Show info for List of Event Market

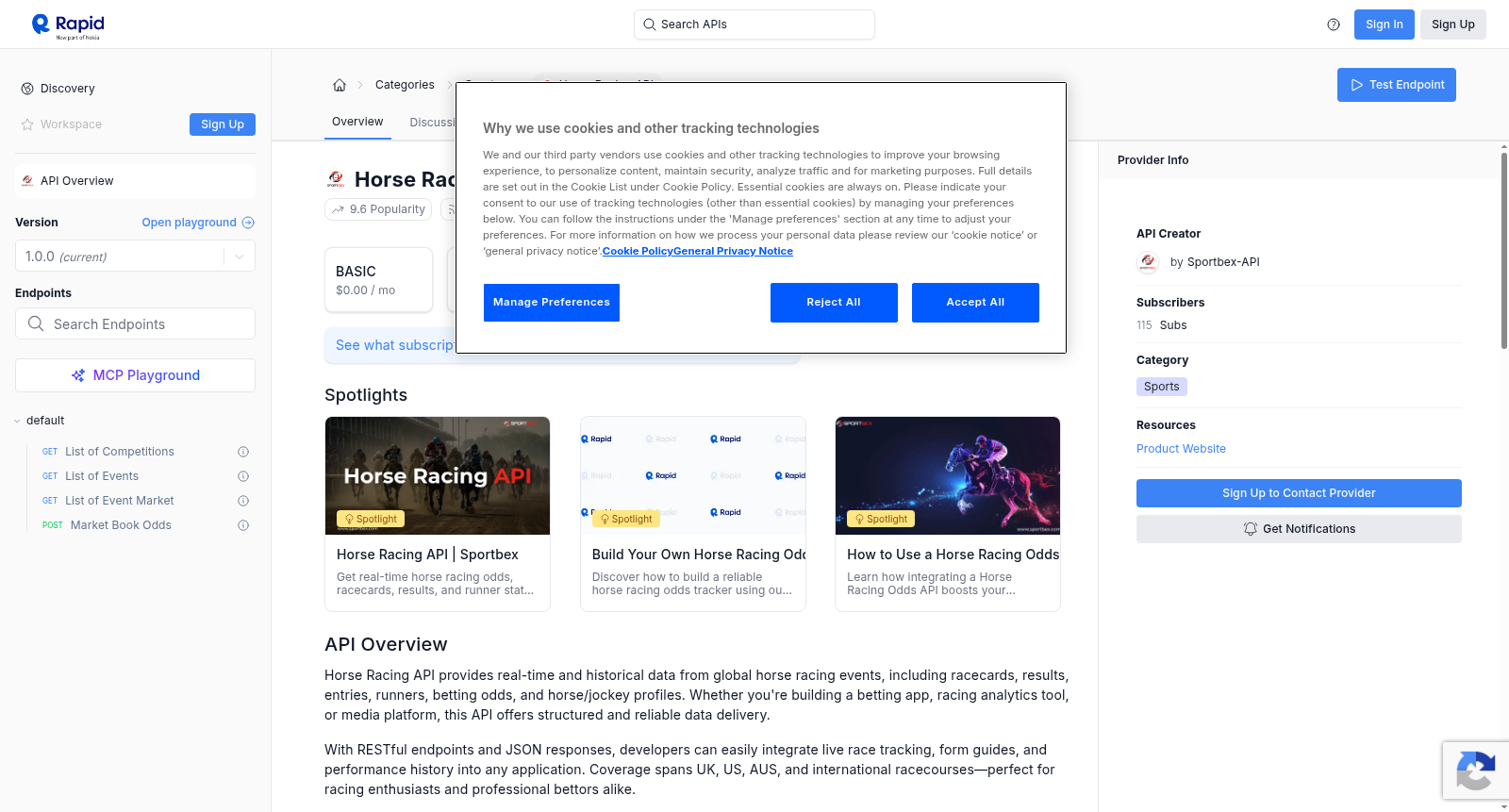click(x=243, y=501)
